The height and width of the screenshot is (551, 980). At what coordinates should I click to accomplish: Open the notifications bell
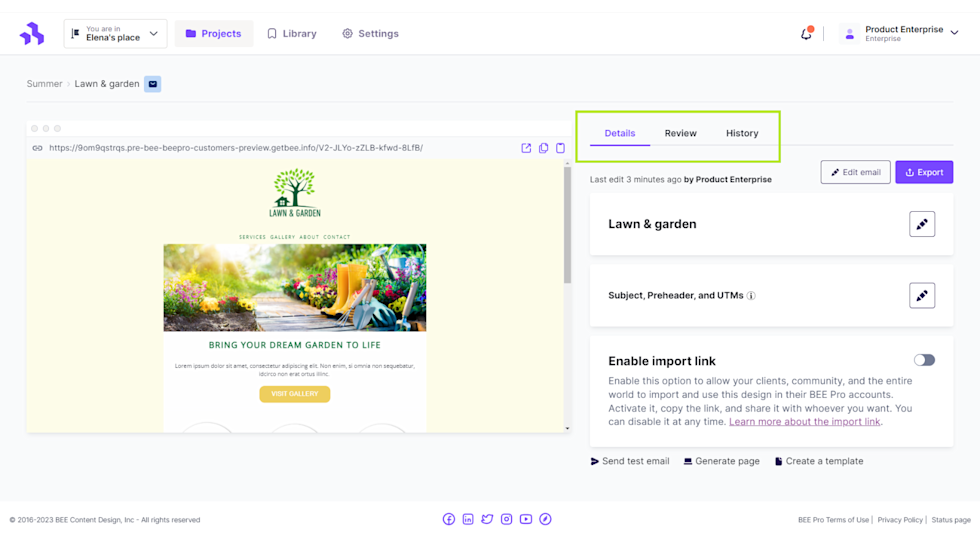click(x=806, y=34)
